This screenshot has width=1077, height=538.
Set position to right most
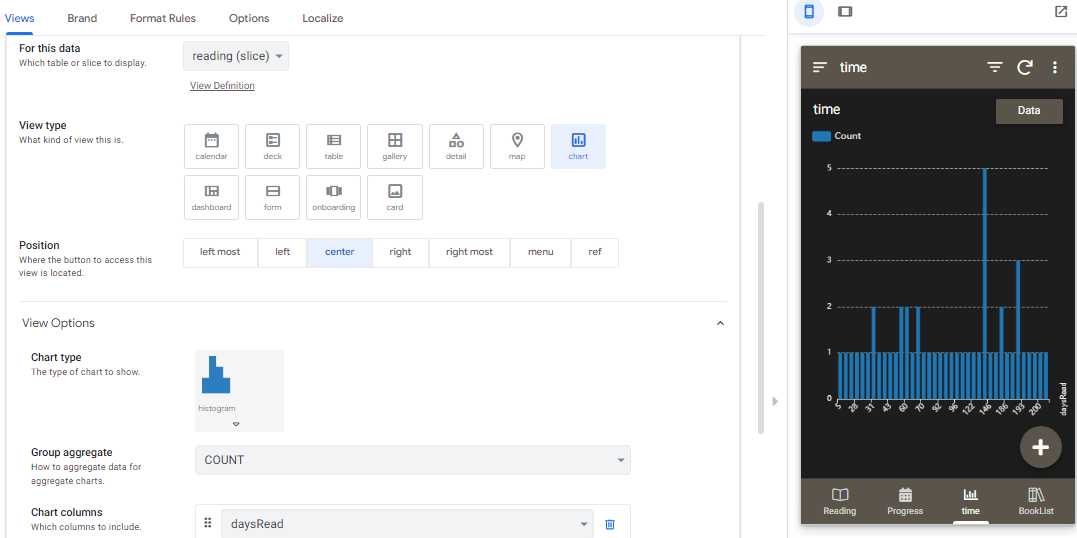pos(469,252)
